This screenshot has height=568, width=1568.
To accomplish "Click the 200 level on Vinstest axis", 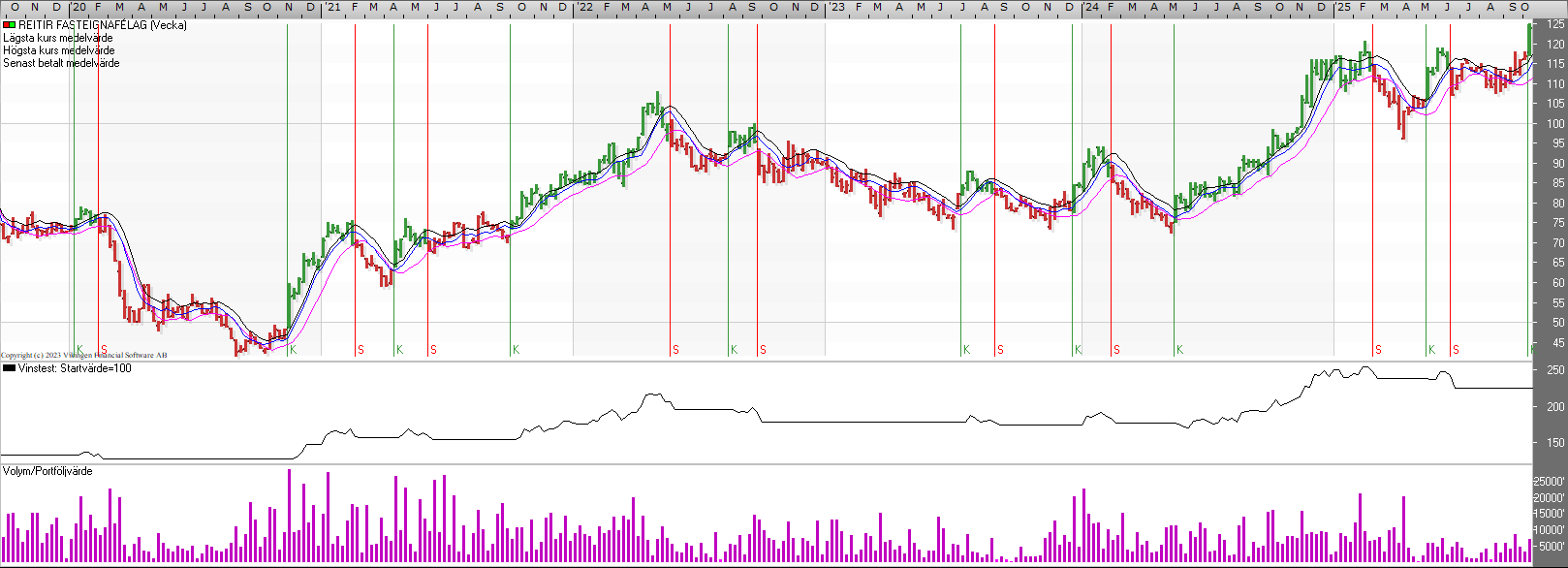I will [1554, 407].
